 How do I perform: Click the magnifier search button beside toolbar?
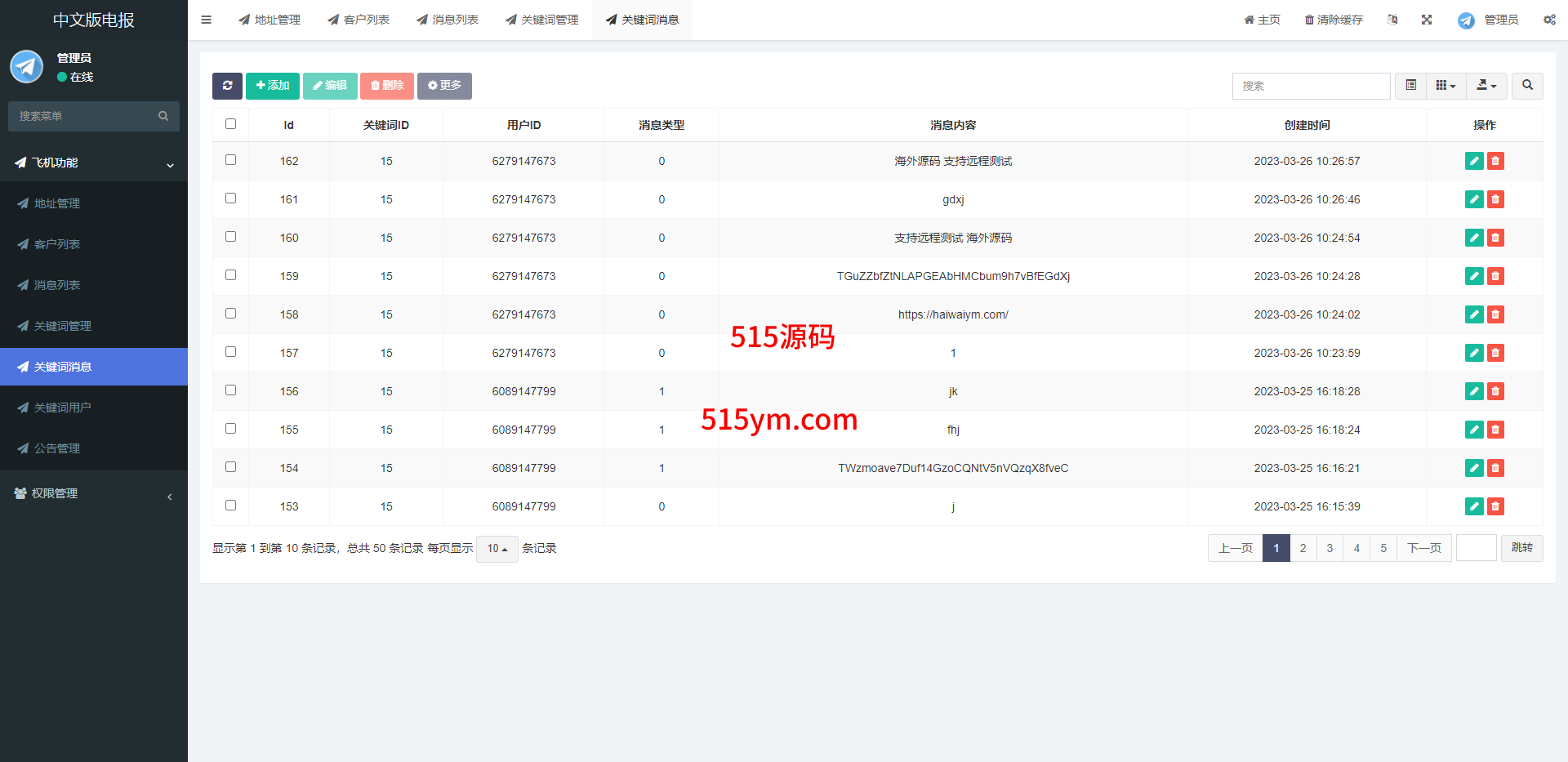point(1527,86)
